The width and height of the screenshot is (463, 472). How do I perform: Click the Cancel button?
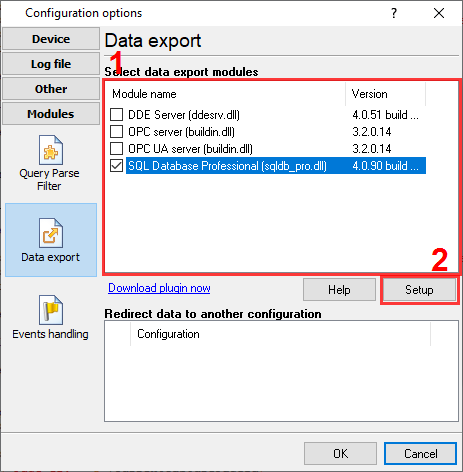click(x=421, y=454)
